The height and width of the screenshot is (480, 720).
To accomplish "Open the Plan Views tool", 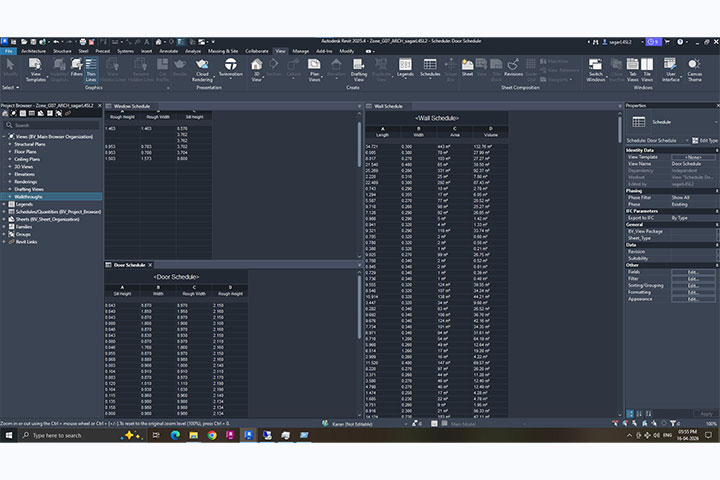I will point(314,70).
